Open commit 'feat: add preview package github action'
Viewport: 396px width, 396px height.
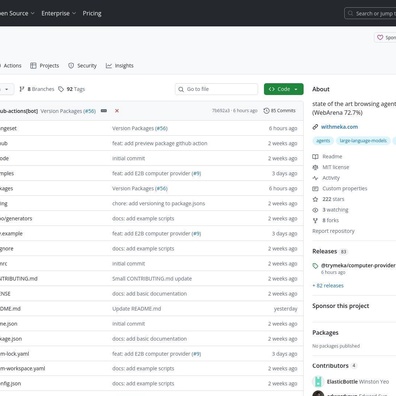click(160, 143)
